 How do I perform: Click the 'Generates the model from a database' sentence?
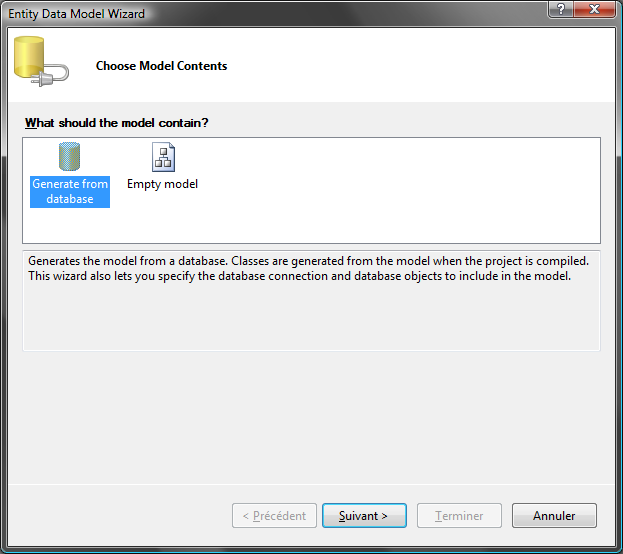click(200, 261)
